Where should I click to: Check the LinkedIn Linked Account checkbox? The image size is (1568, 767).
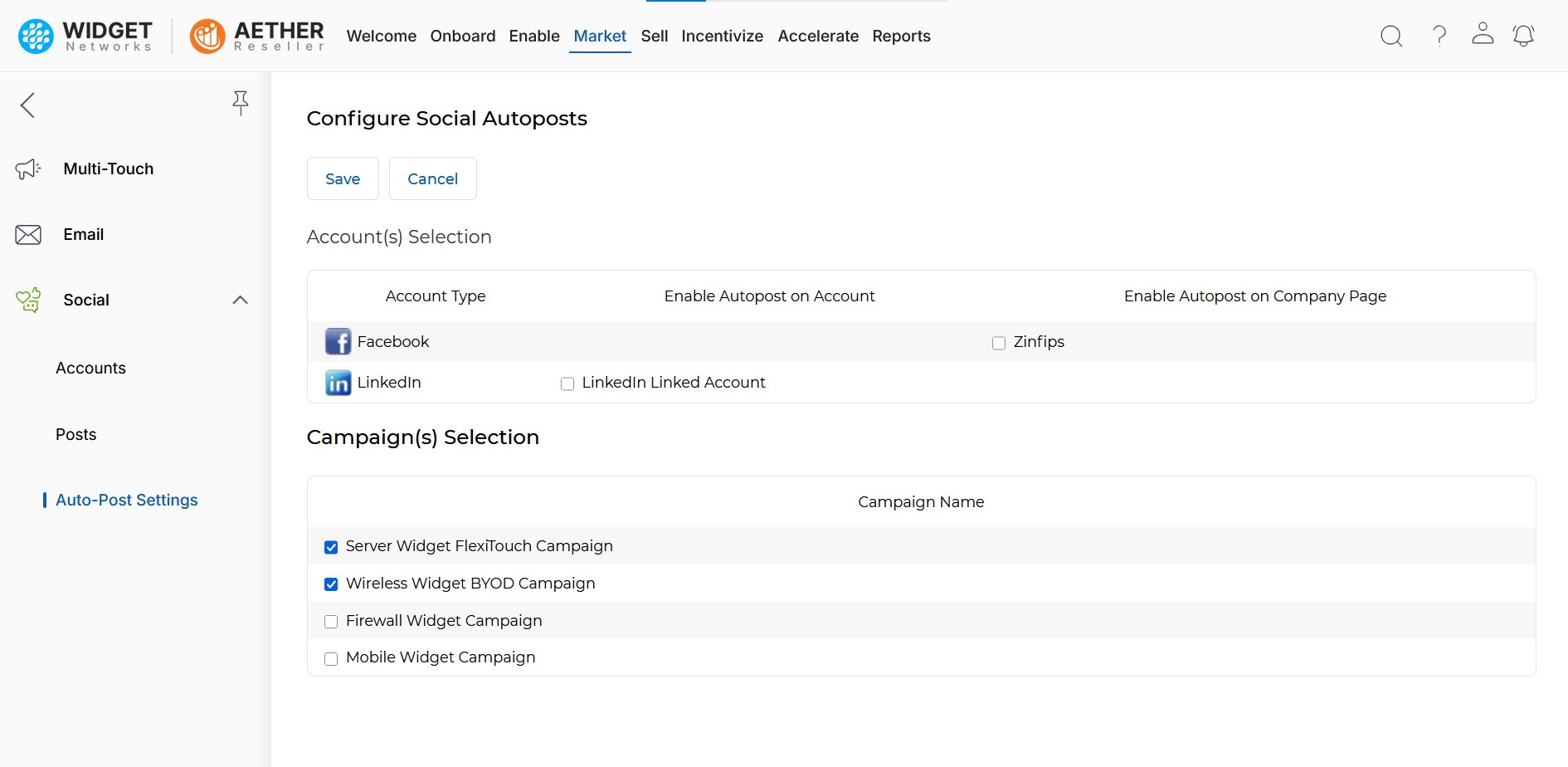point(567,383)
